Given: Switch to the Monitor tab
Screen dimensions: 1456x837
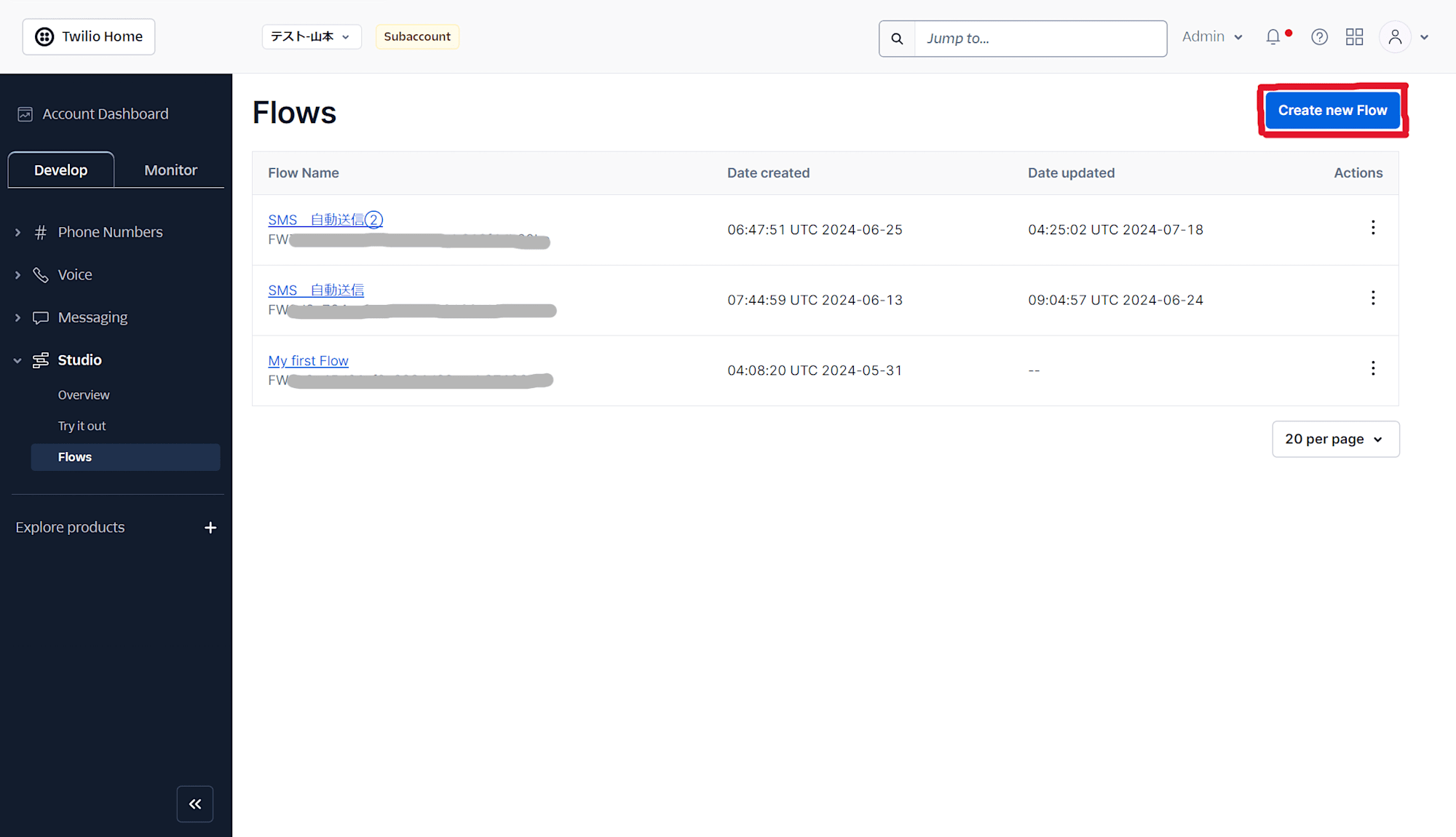Looking at the screenshot, I should click(x=169, y=169).
